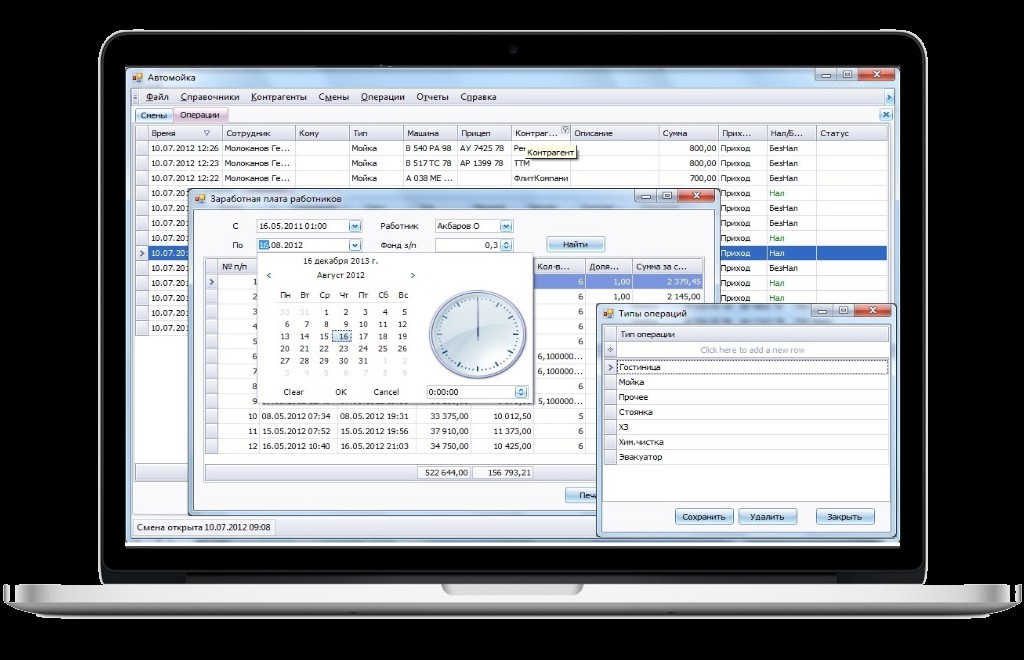Click the Найти button
1024x660 pixels.
click(x=575, y=244)
